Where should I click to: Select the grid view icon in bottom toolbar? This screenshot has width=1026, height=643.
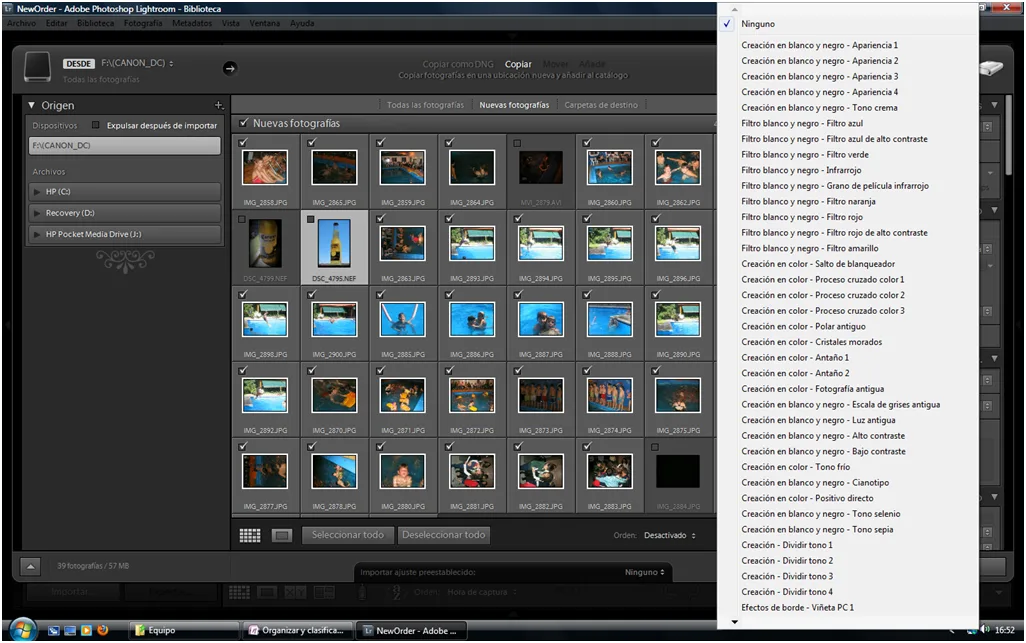click(246, 535)
